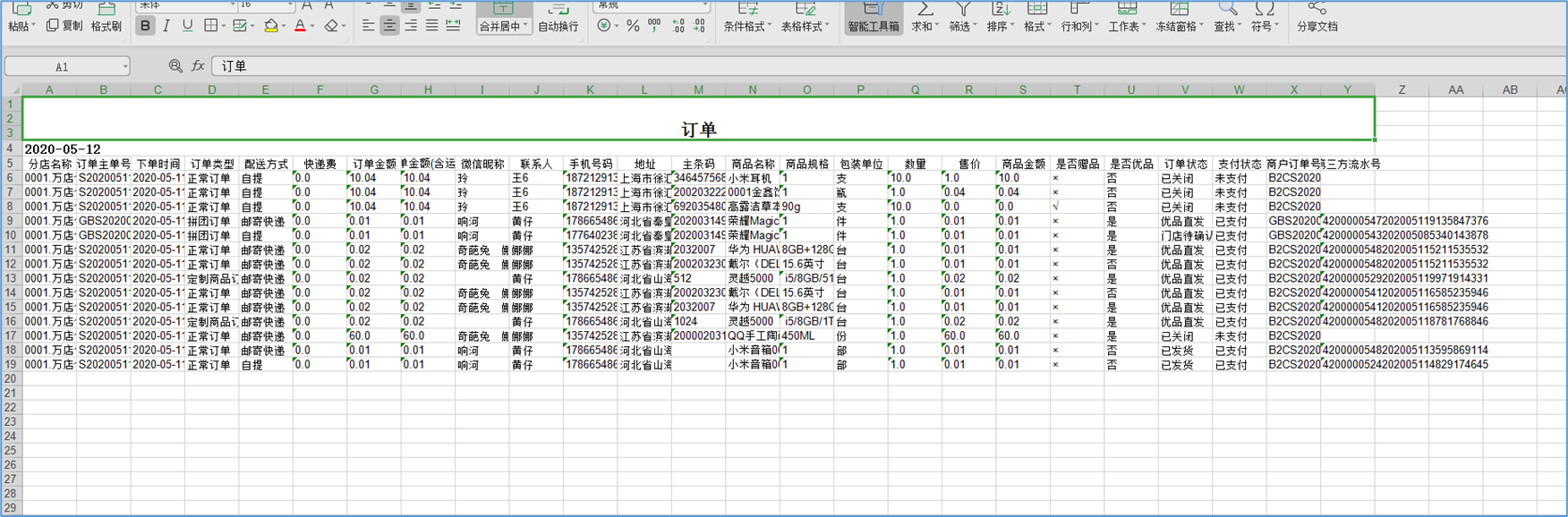The image size is (1568, 517).
Task: Toggle bold formatting
Action: click(x=145, y=26)
